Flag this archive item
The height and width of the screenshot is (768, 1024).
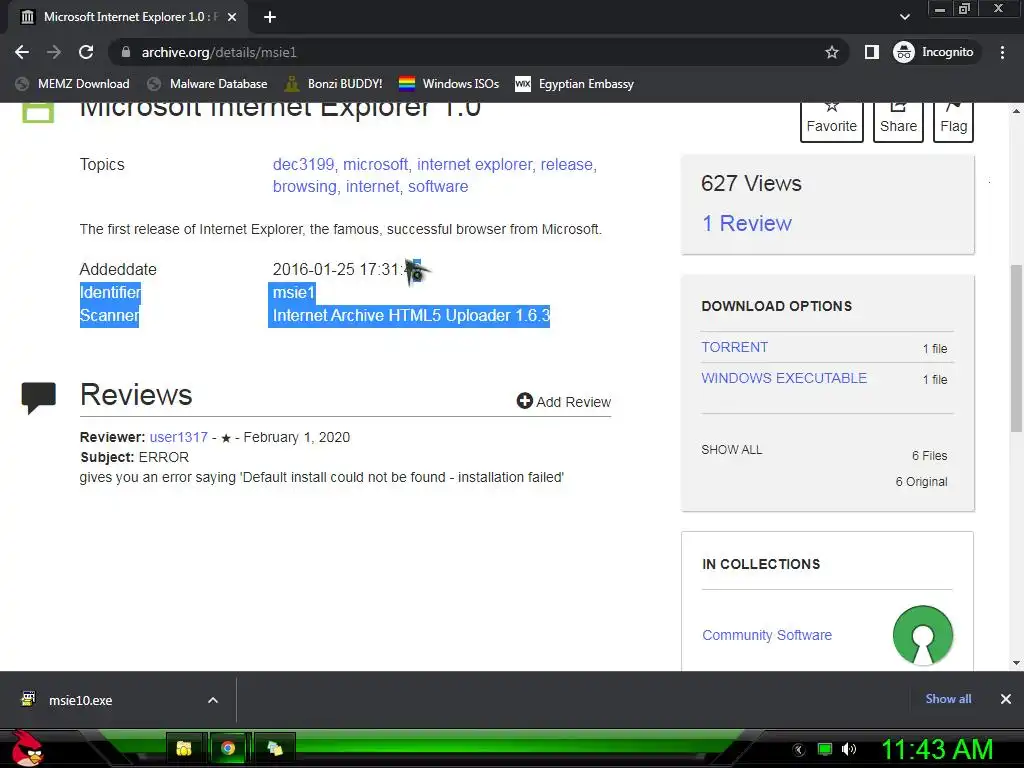pos(953,121)
